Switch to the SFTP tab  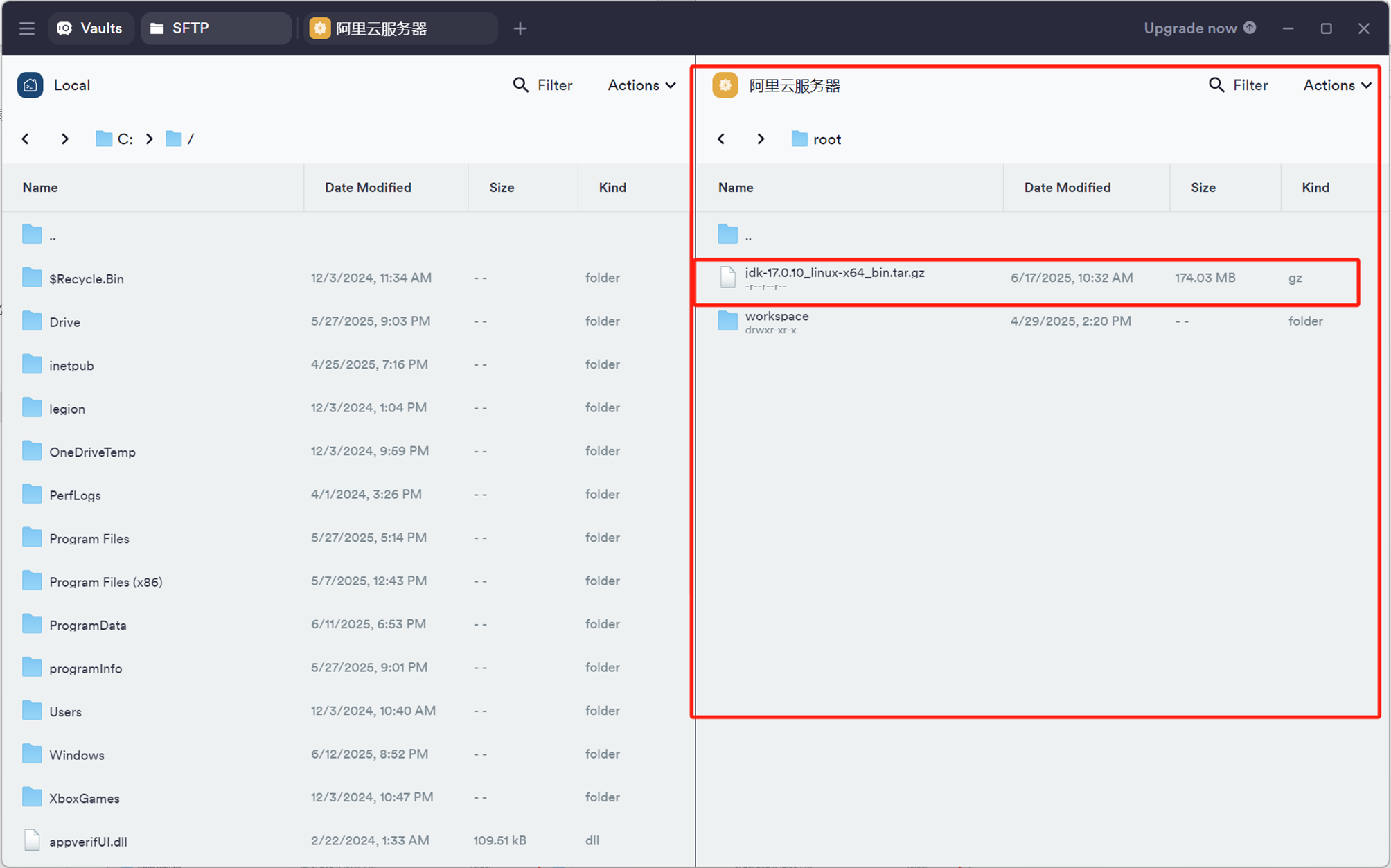point(215,28)
